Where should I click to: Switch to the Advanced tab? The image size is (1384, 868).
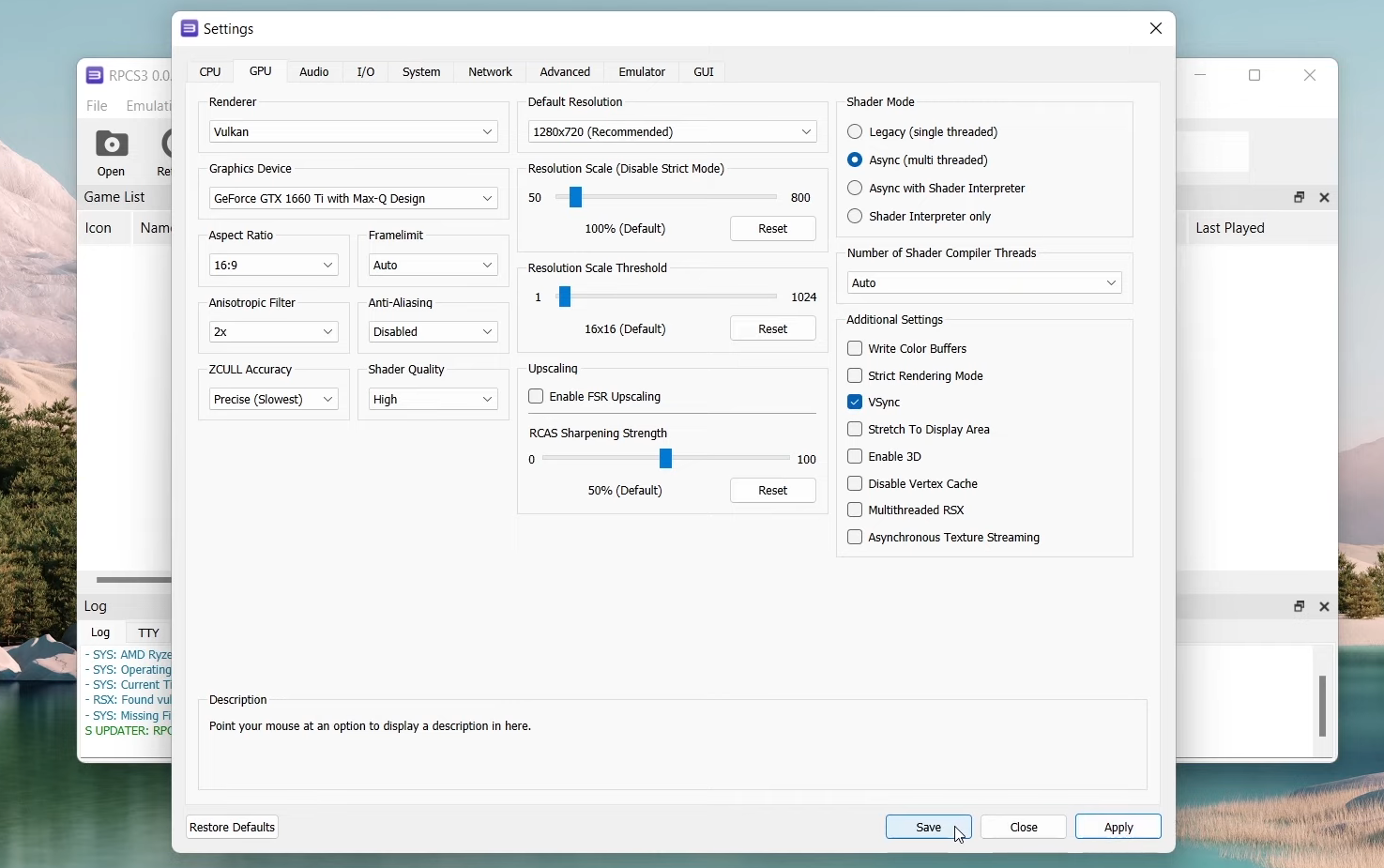click(566, 72)
